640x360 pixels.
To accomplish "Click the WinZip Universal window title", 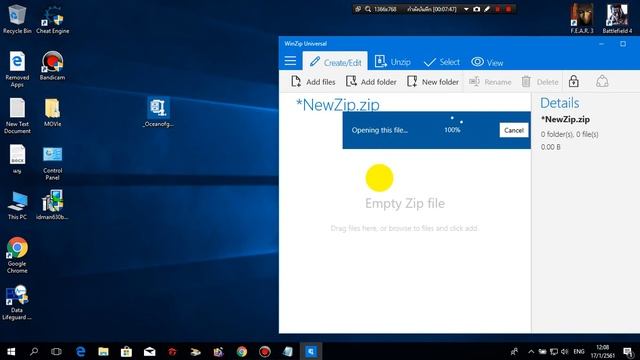I will pos(305,44).
